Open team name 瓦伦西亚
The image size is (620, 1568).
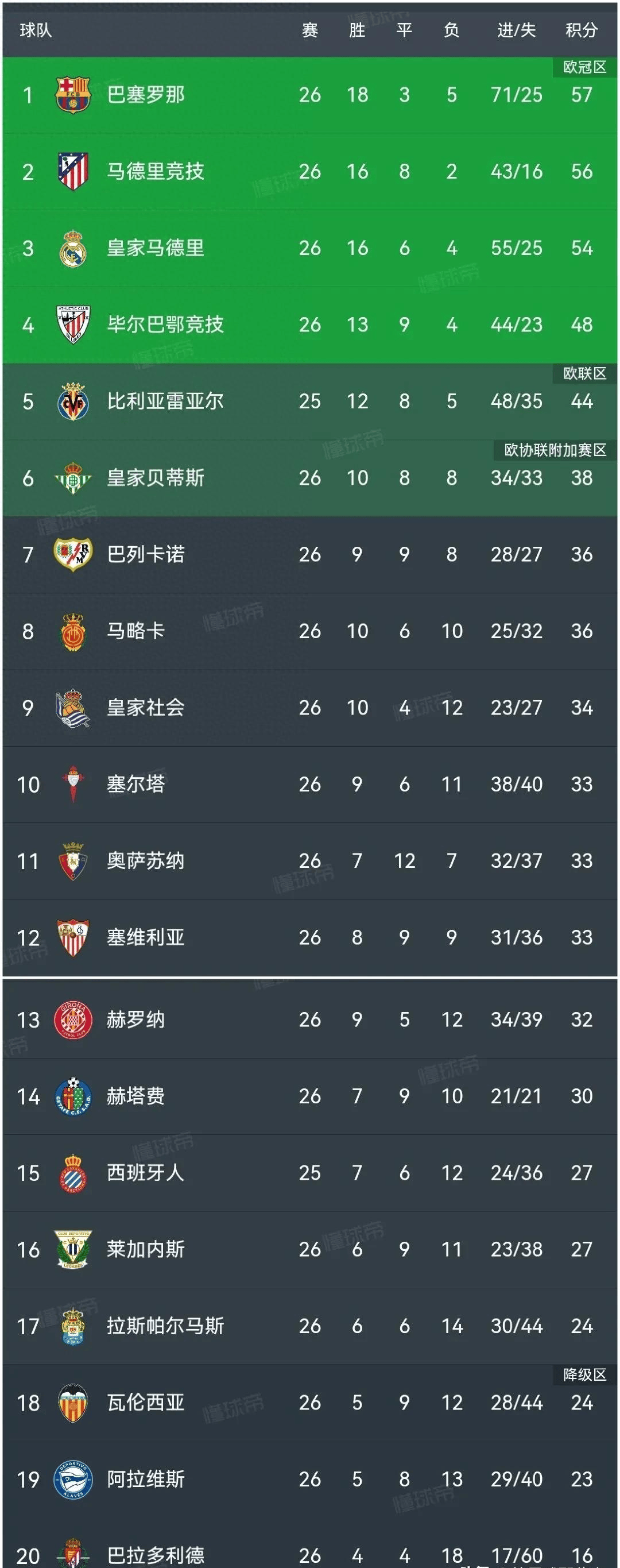[145, 1403]
